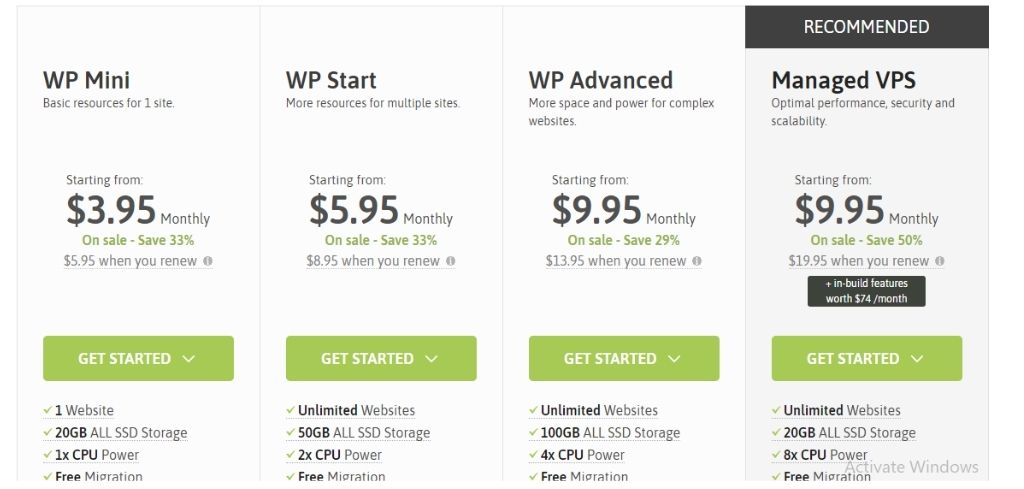The height and width of the screenshot is (489, 1024).
Task: Click '1 Website' feature in WP Mini
Action: click(x=84, y=411)
